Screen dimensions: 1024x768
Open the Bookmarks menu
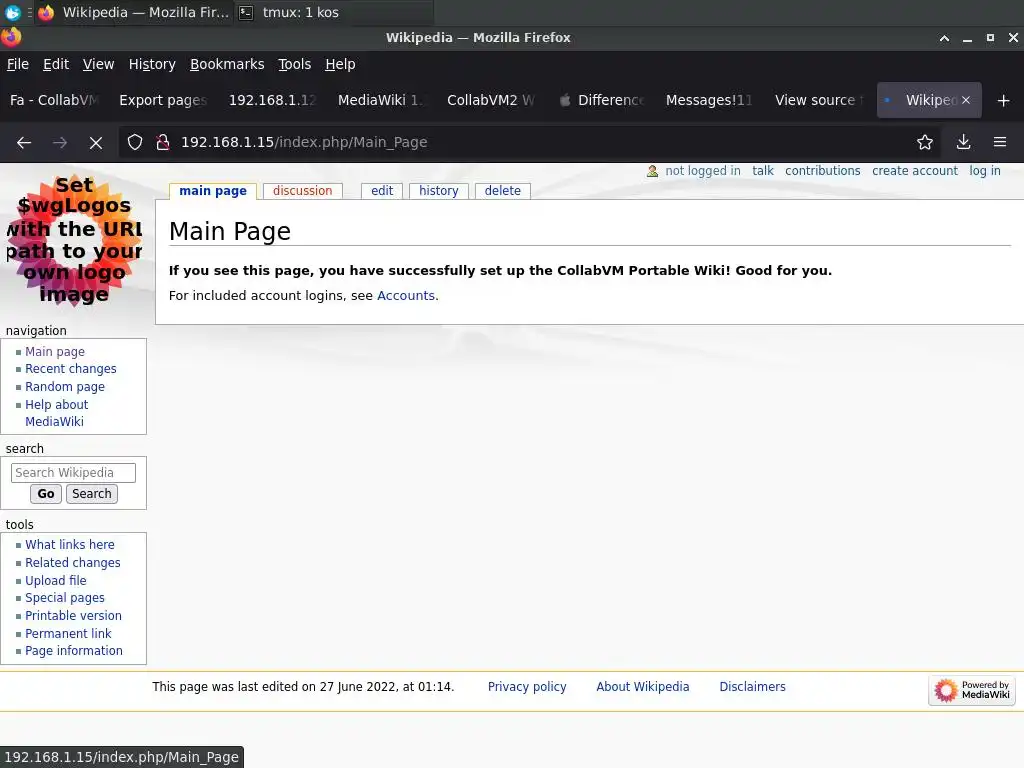pos(227,64)
